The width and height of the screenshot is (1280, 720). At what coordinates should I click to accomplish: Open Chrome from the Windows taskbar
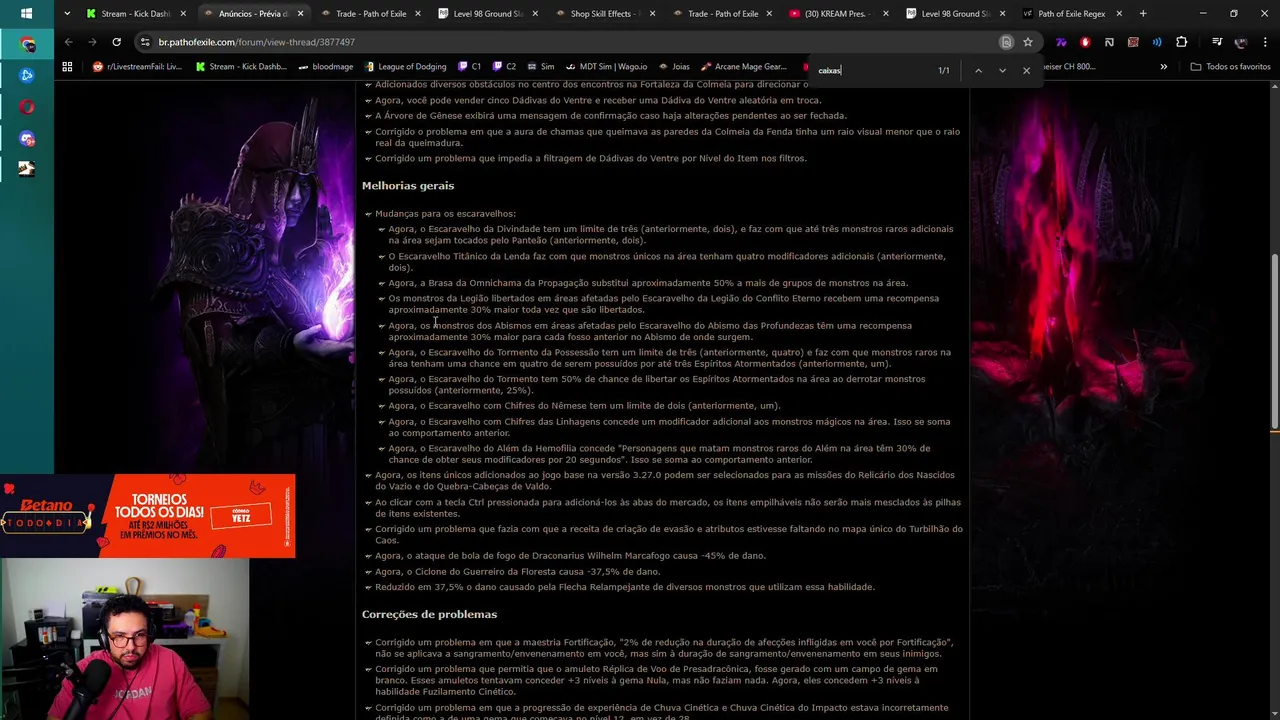pos(27,45)
